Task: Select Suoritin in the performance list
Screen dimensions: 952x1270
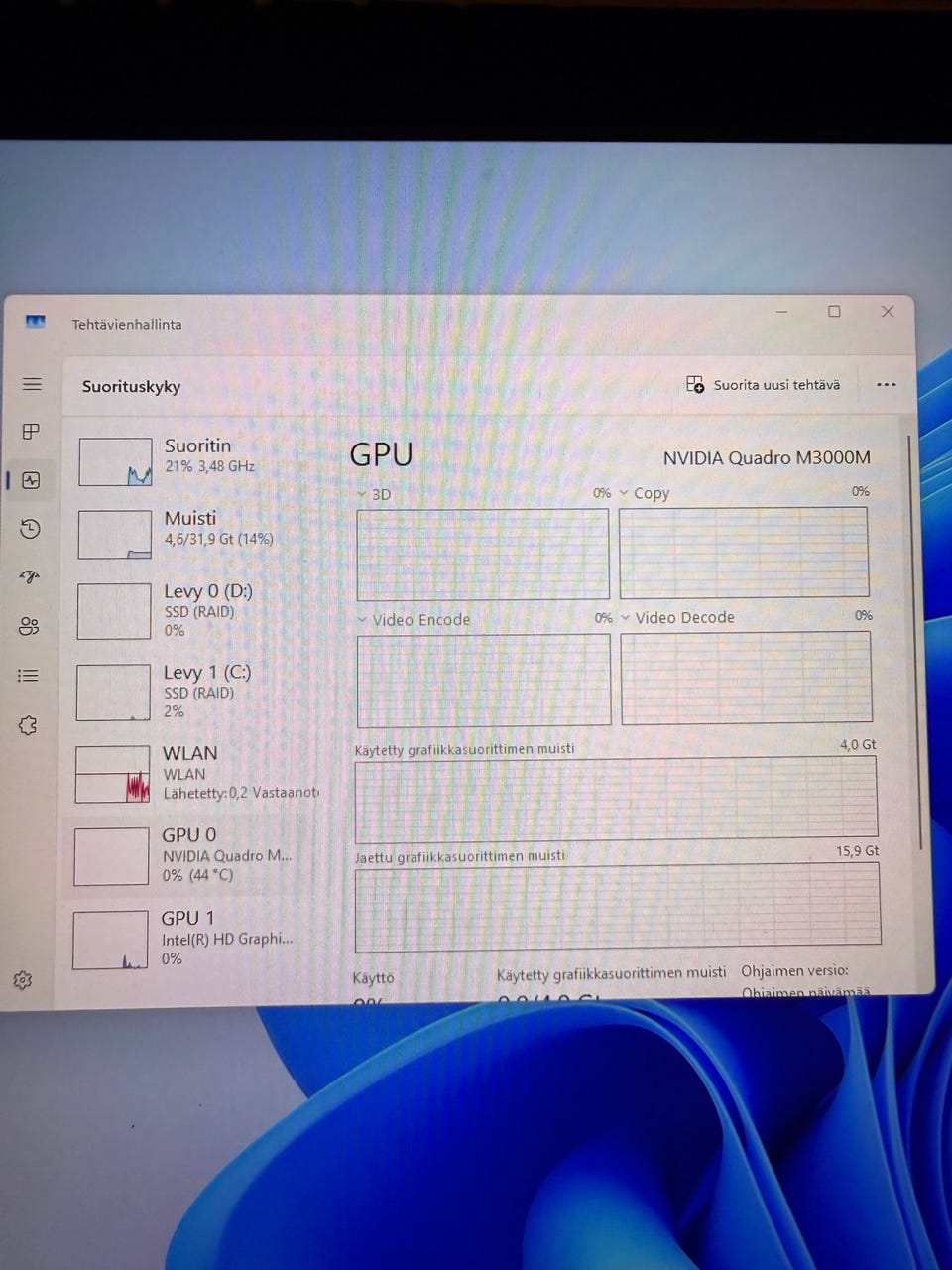Action: coord(193,461)
